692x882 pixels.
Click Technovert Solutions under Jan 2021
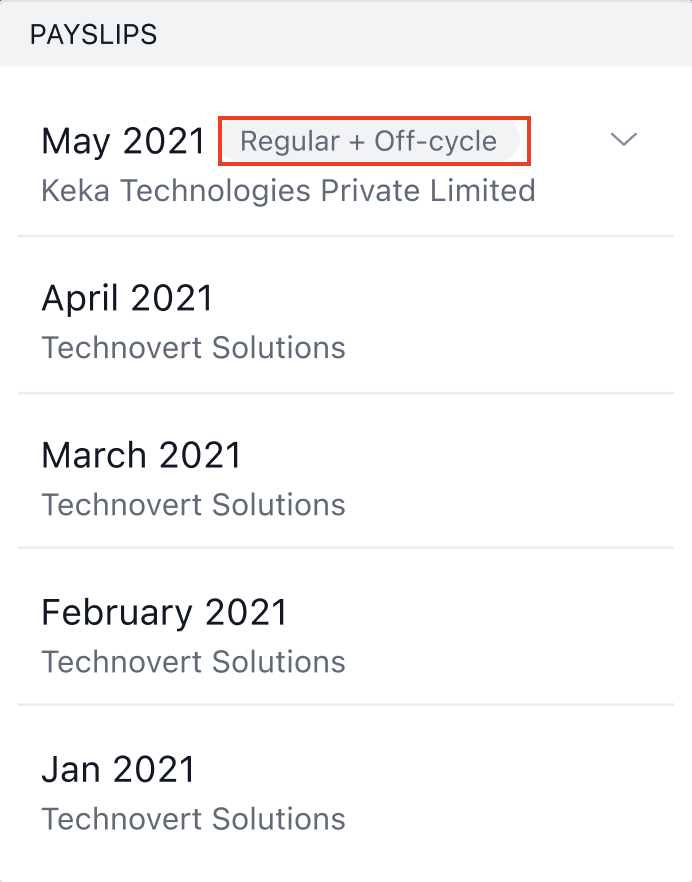(193, 819)
